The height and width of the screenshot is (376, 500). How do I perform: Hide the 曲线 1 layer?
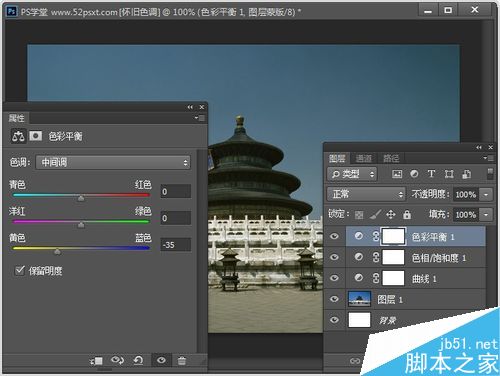point(334,278)
